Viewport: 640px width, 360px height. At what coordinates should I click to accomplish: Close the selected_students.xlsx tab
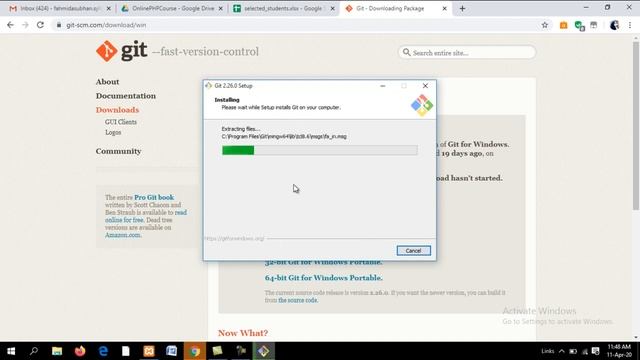(x=332, y=9)
